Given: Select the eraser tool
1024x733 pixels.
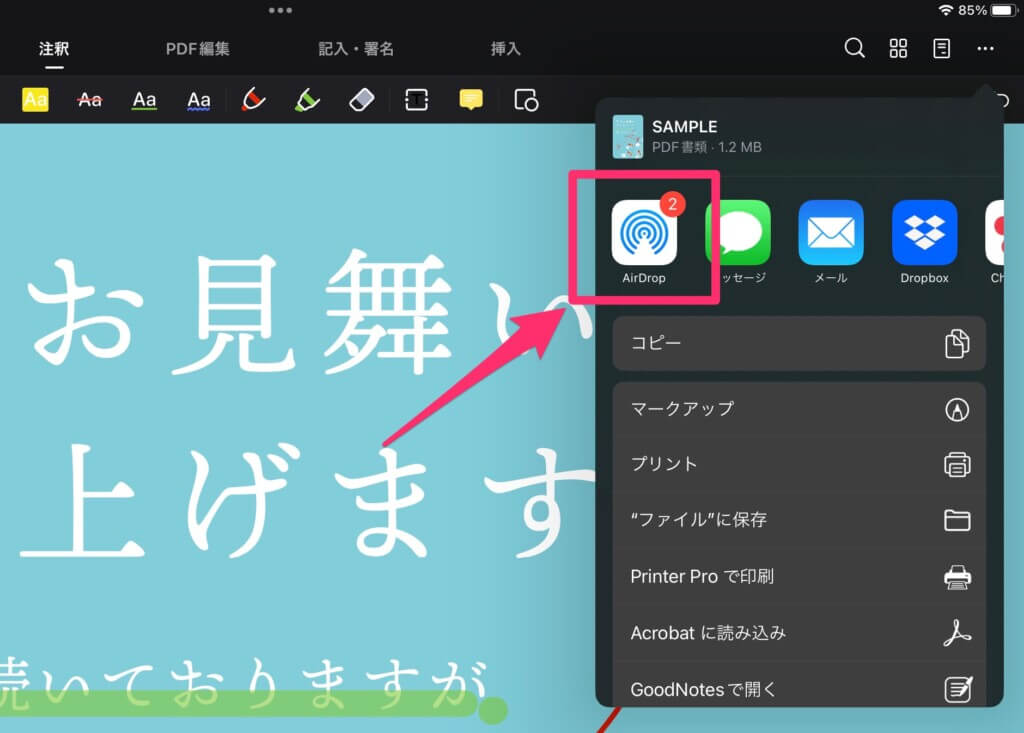Looking at the screenshot, I should tap(361, 99).
